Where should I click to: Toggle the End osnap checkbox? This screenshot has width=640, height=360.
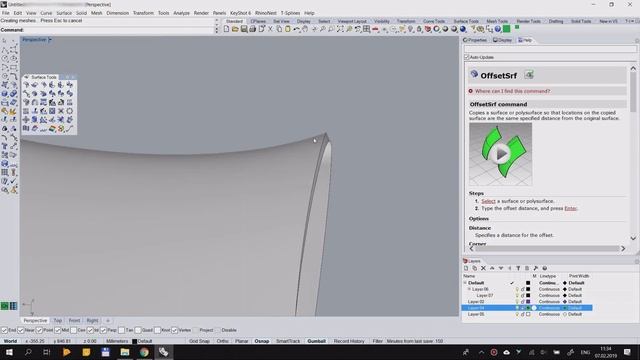pyautogui.click(x=4, y=330)
